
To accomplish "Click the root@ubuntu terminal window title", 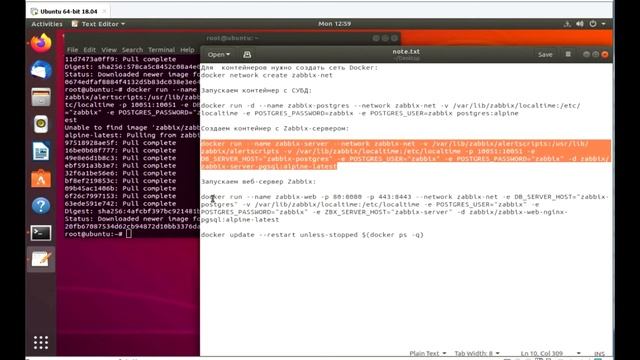I will tap(232, 38).
